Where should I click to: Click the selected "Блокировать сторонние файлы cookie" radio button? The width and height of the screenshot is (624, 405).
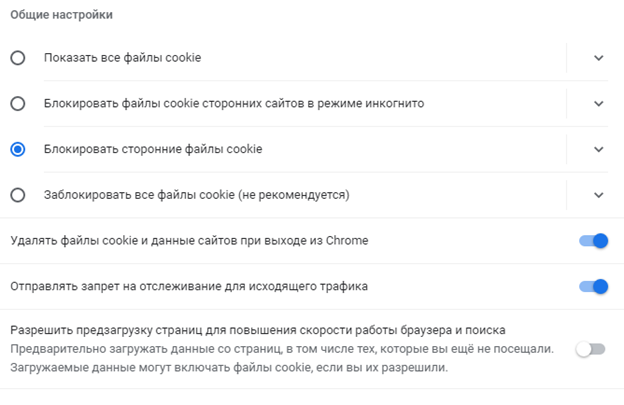pyautogui.click(x=17, y=149)
